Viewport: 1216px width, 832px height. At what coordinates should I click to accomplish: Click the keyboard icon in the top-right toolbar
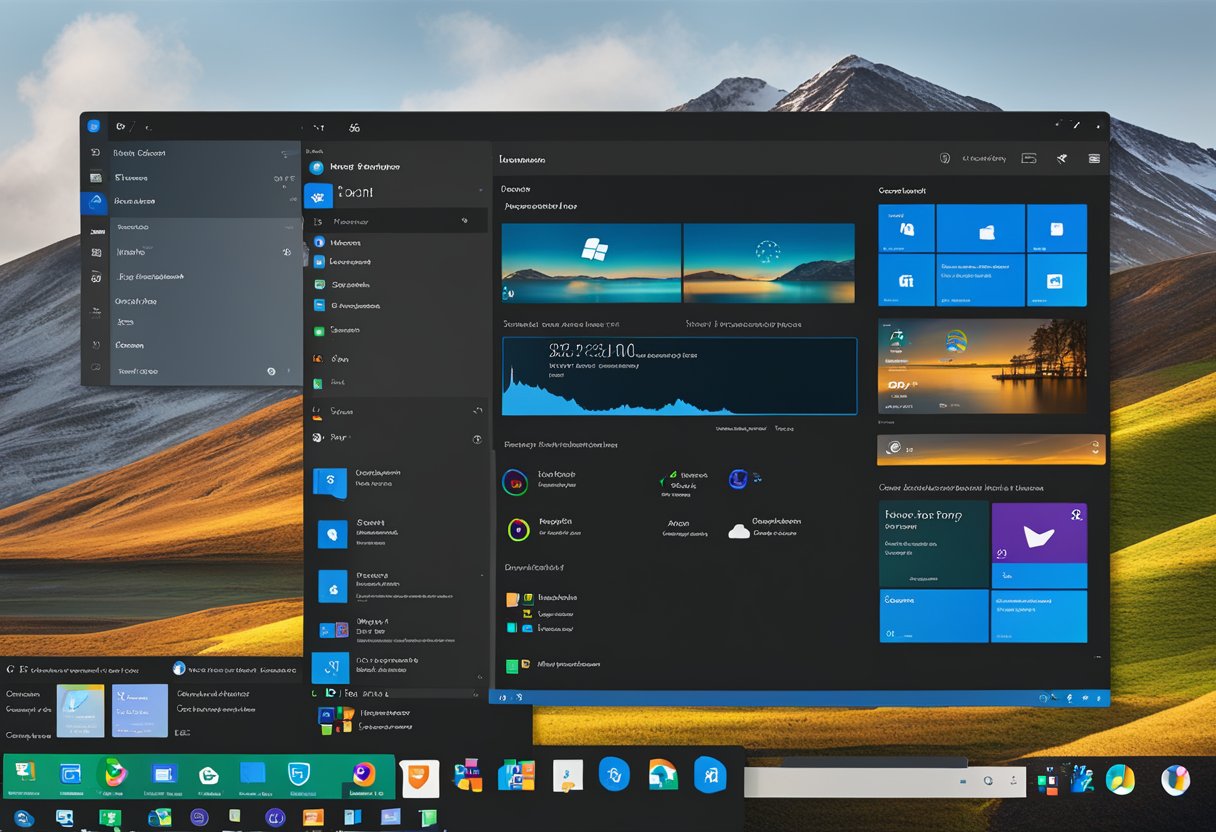pos(1095,159)
